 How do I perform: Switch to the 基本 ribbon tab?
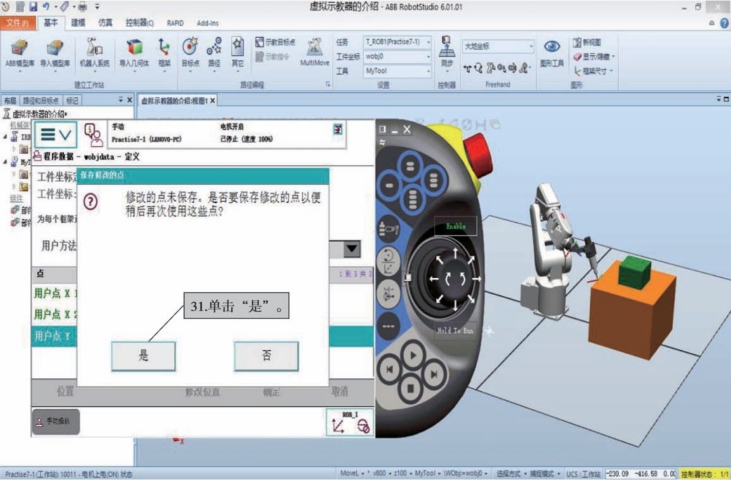click(x=50, y=23)
